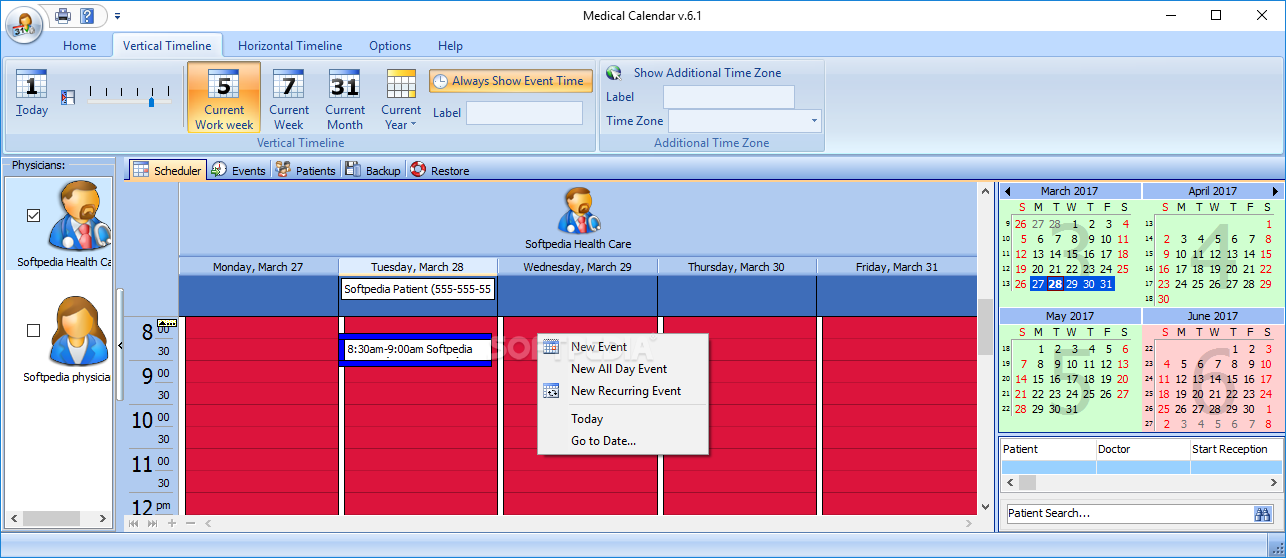1286x558 pixels.
Task: Click the plus icon in scheduler navigator
Action: point(172,523)
